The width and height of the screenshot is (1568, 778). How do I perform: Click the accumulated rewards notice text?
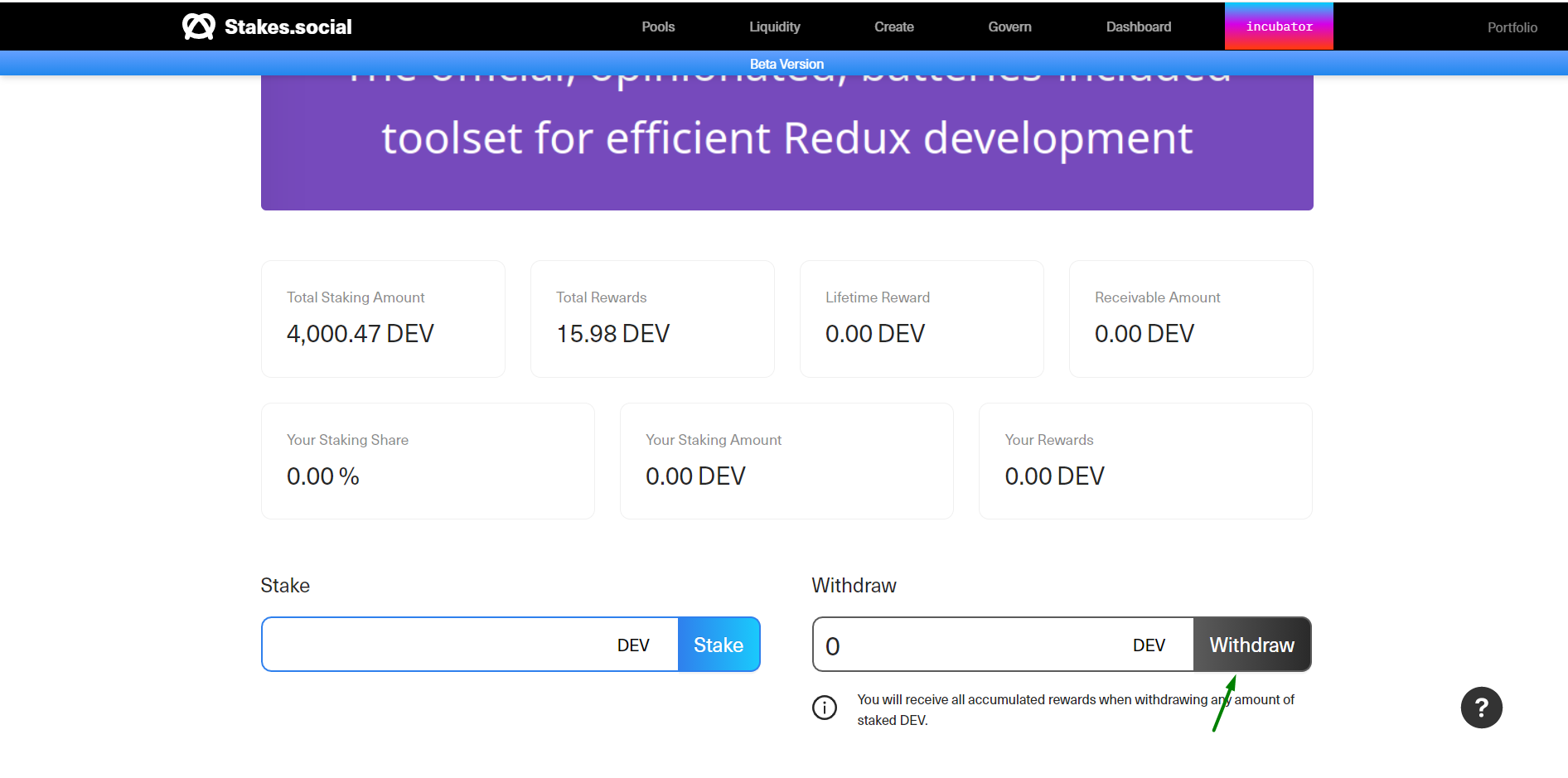click(x=1076, y=710)
